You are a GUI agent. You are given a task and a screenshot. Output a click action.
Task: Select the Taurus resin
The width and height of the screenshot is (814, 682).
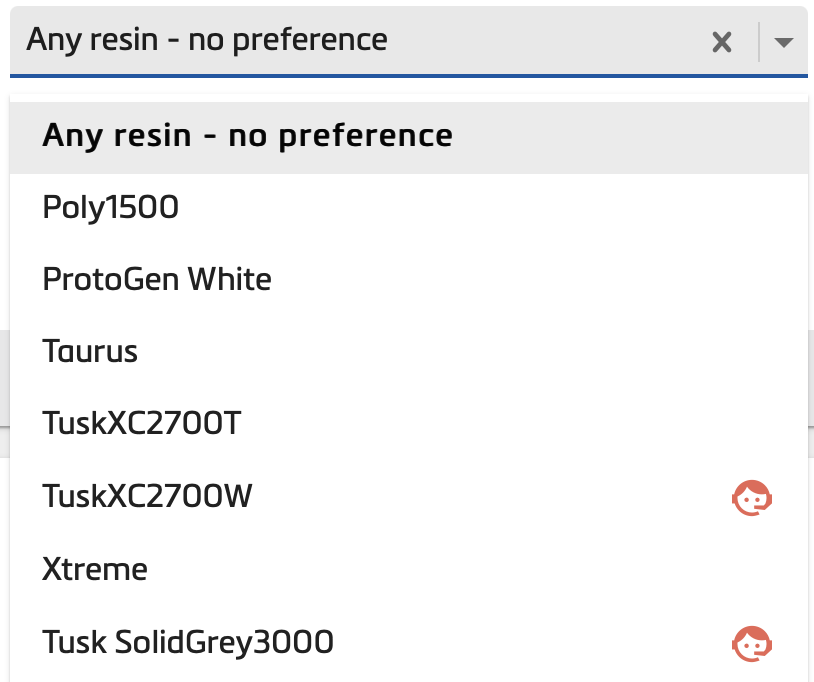tap(90, 352)
